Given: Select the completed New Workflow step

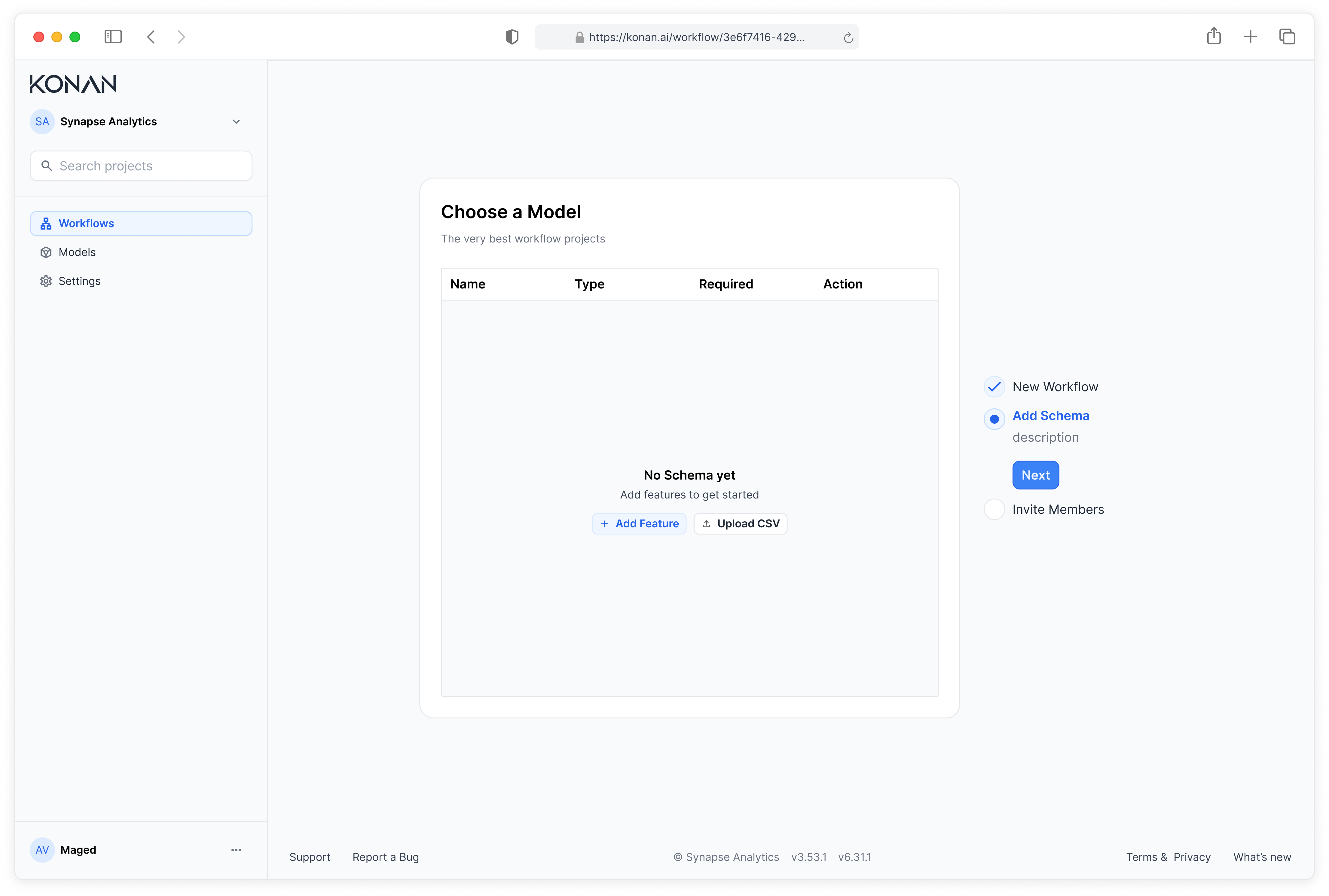Looking at the screenshot, I should click(994, 387).
